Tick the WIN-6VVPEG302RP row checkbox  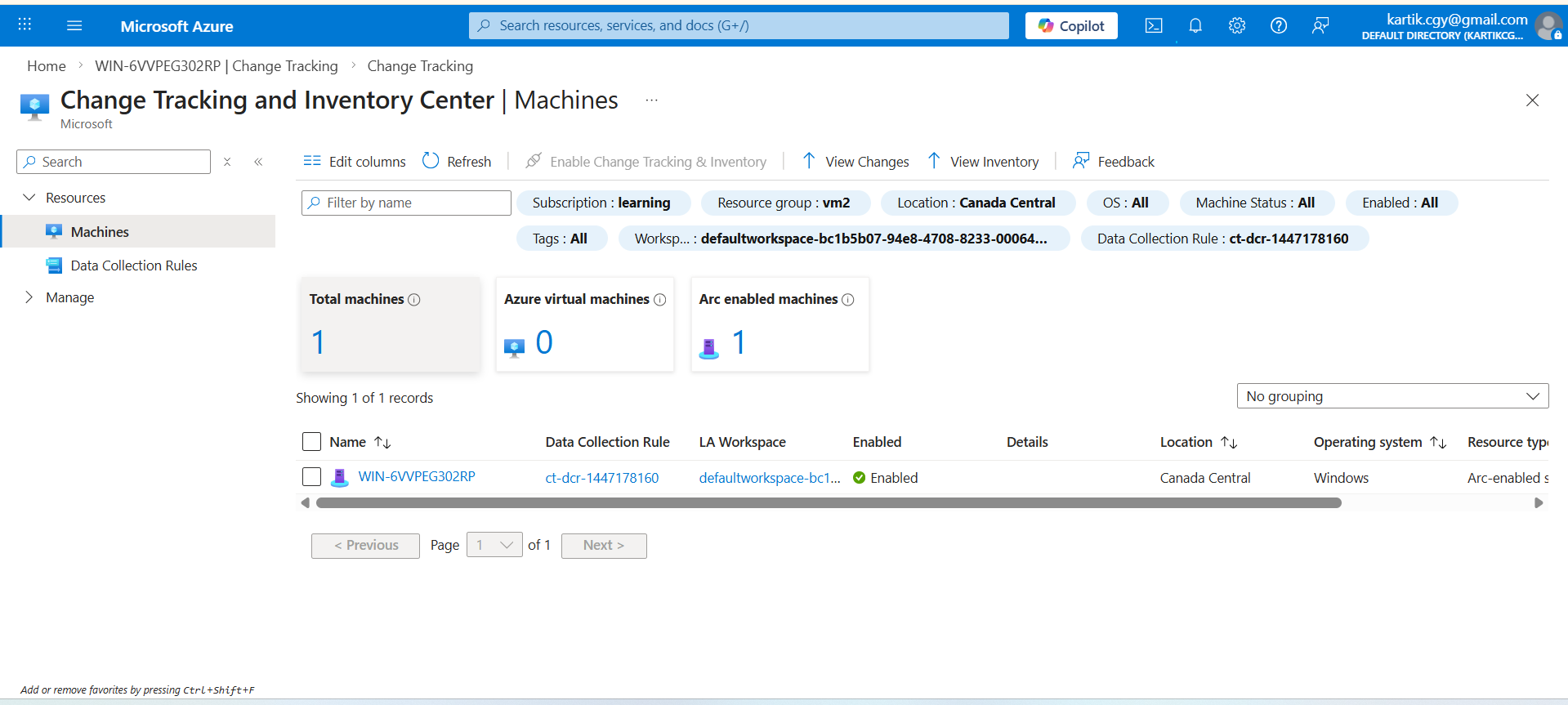tap(311, 476)
